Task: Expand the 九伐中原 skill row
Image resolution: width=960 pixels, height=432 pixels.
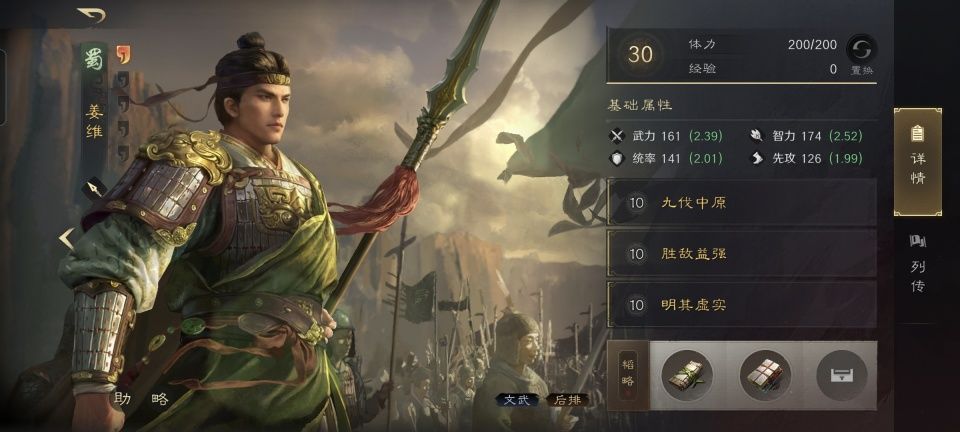Action: (741, 203)
